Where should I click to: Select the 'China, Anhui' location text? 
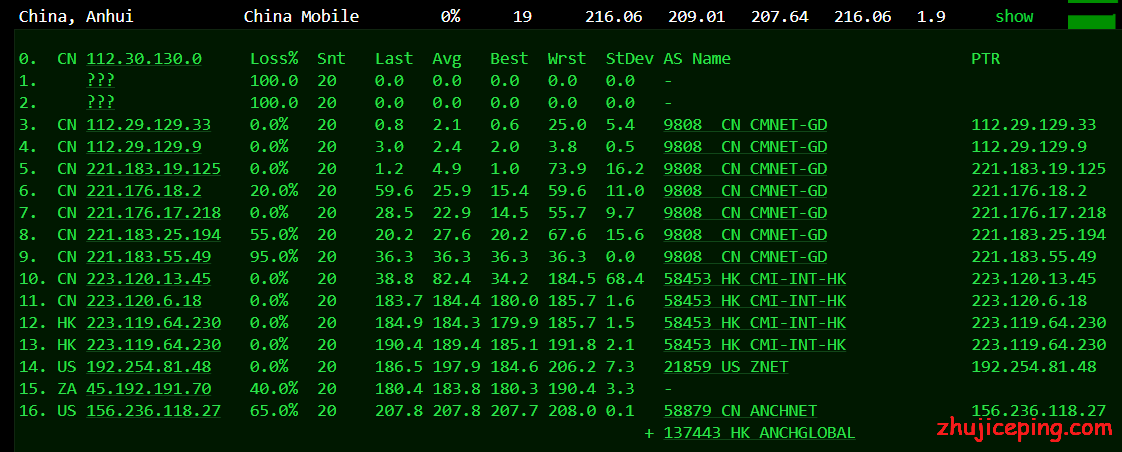point(76,16)
